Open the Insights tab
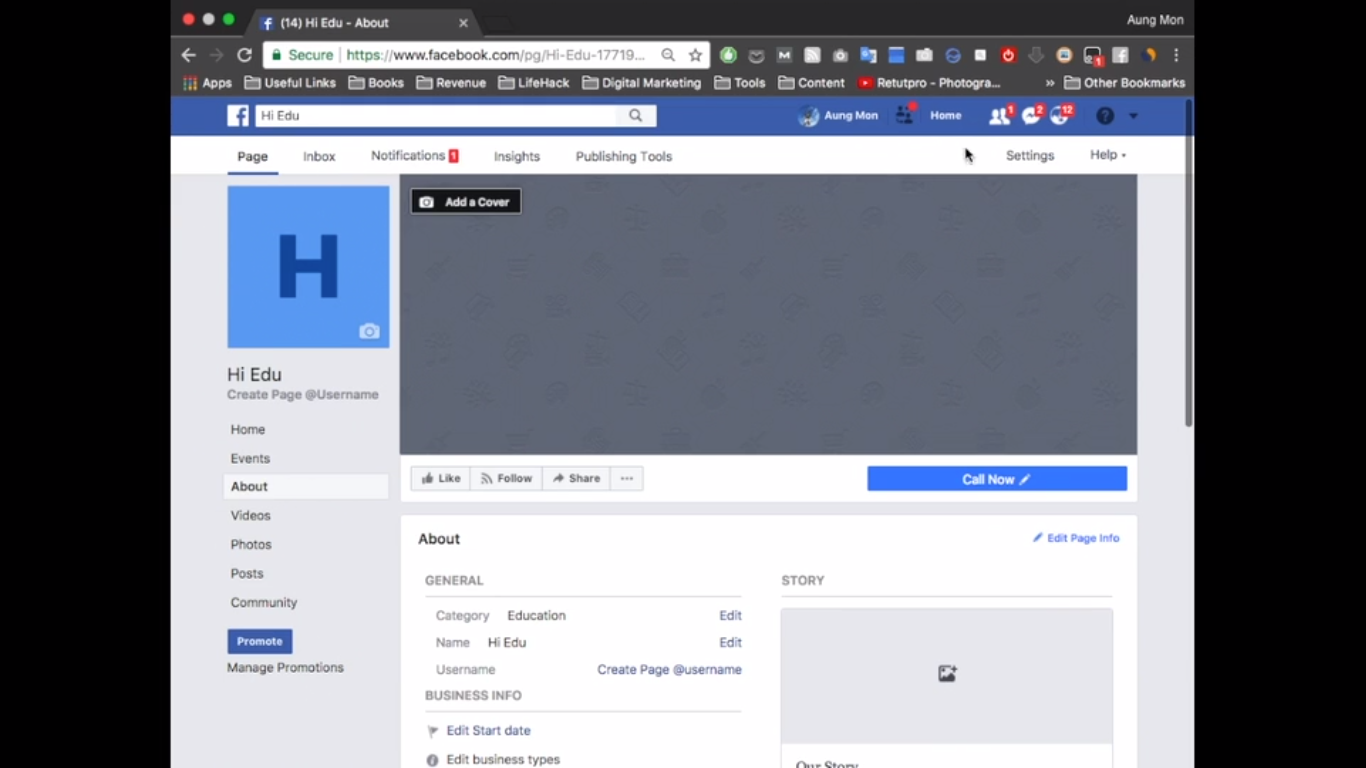1366x768 pixels. click(517, 156)
